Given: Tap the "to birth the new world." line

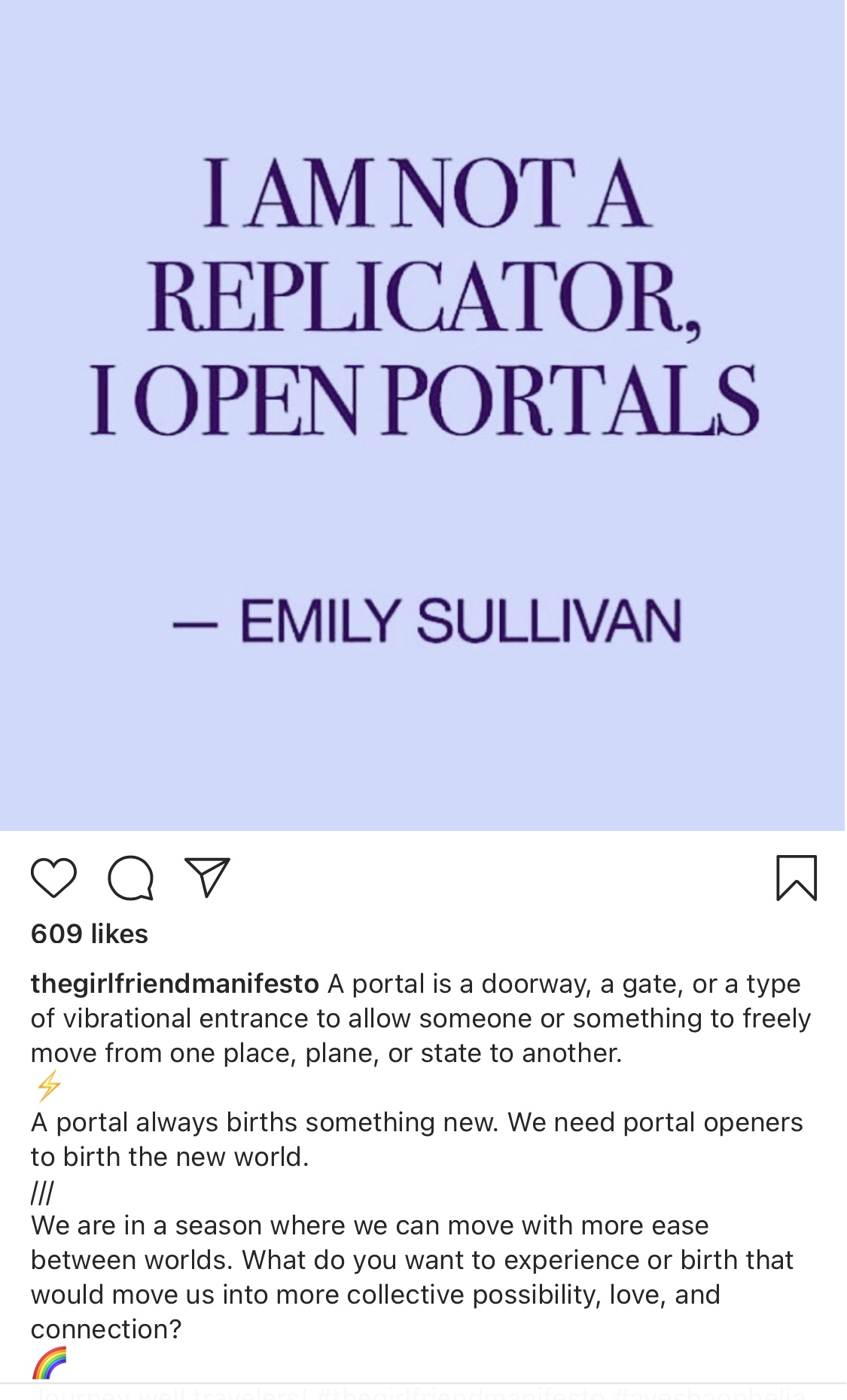Looking at the screenshot, I should tap(170, 1157).
